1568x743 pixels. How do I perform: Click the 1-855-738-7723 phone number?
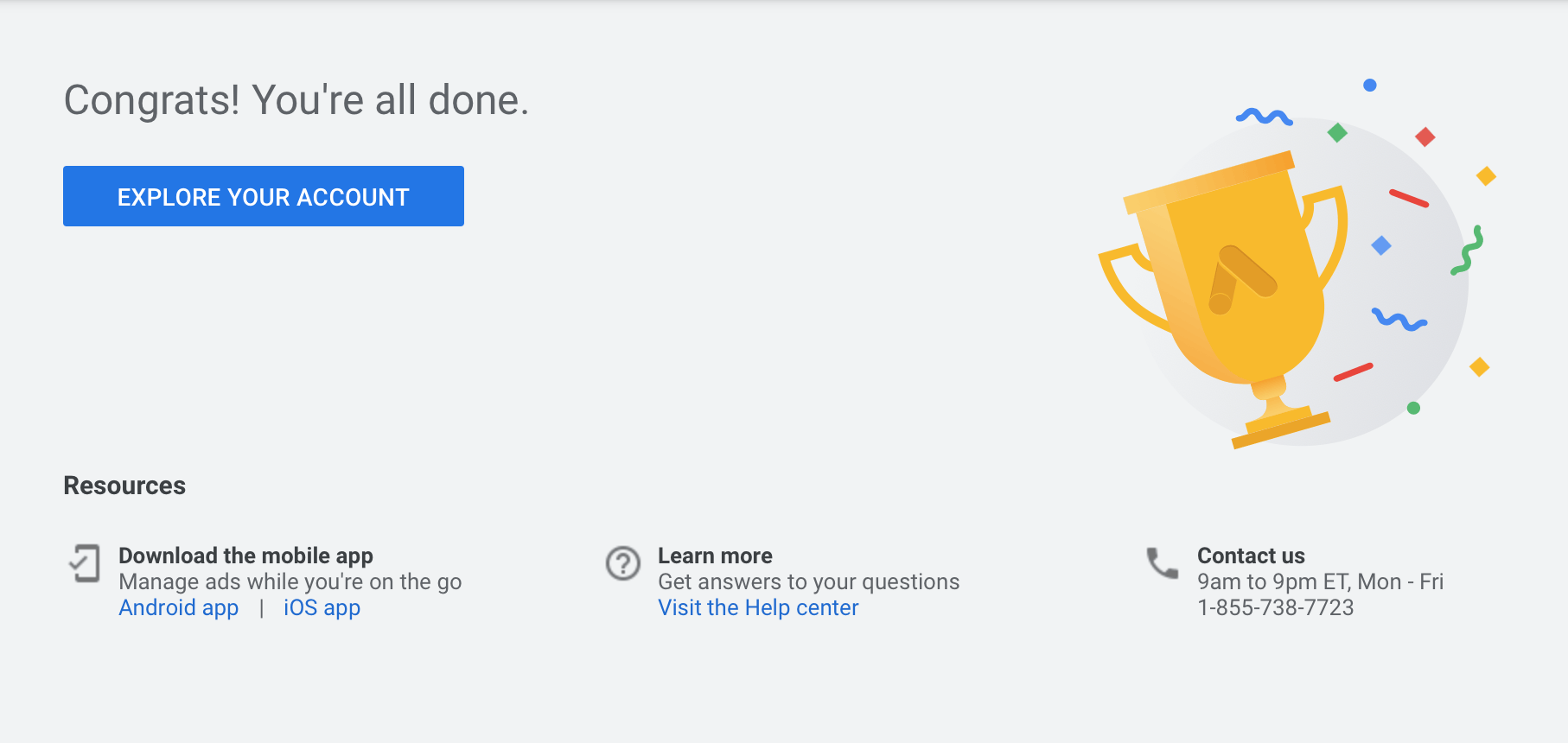[x=1275, y=607]
